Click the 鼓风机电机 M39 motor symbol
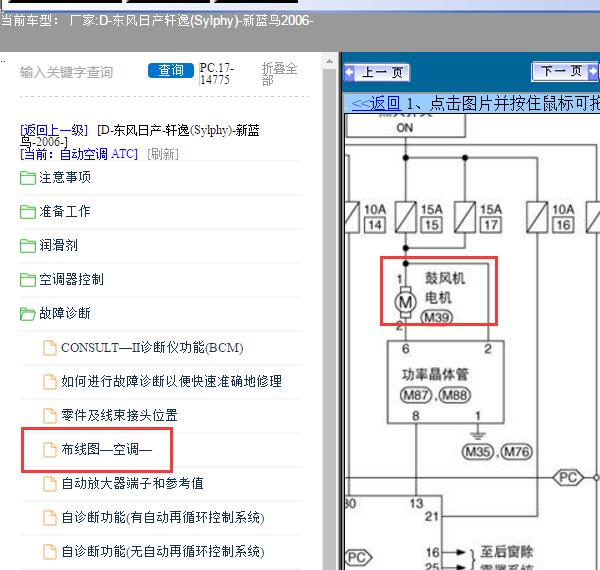This screenshot has height=570, width=600. 406,302
